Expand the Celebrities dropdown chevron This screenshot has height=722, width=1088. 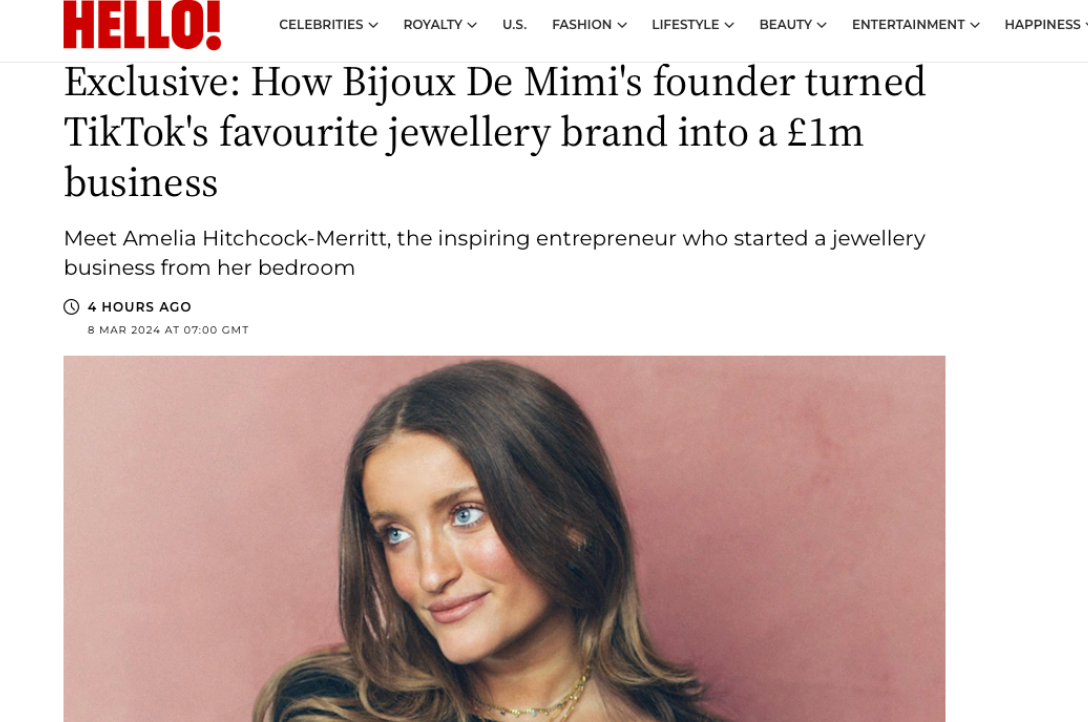(x=373, y=25)
